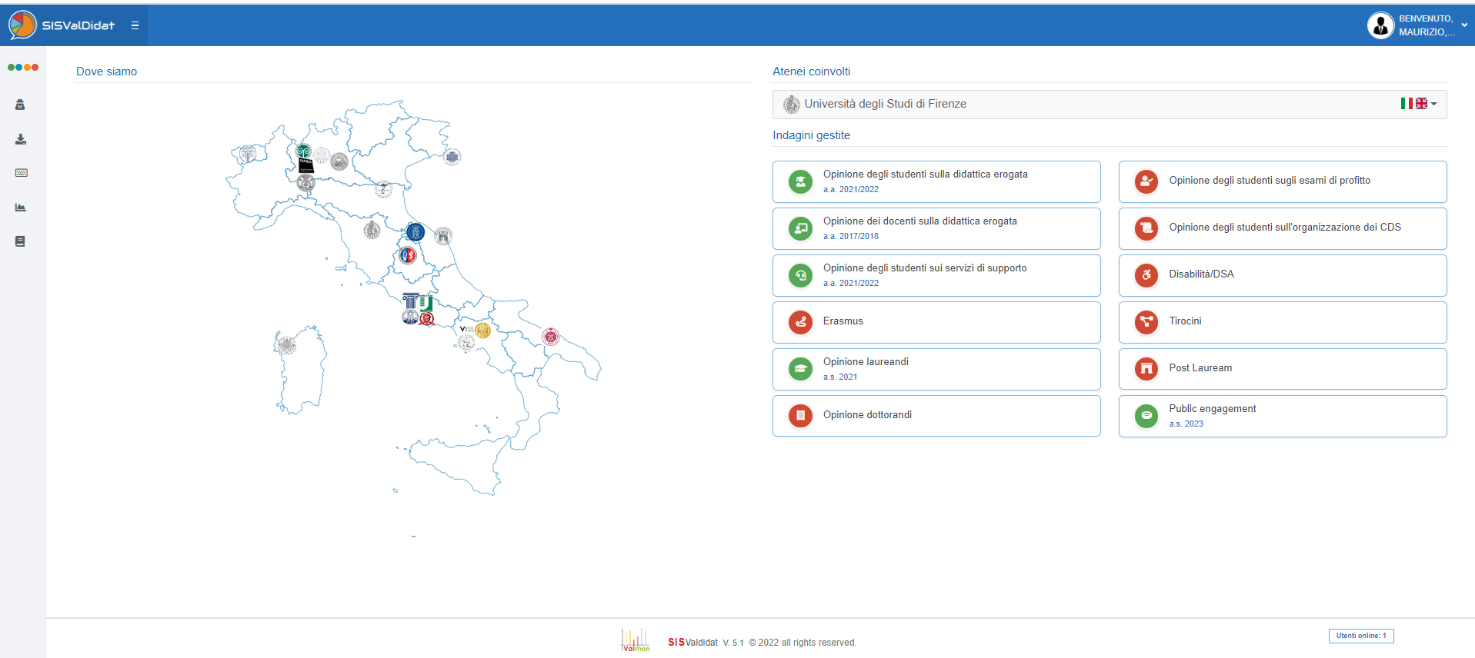The width and height of the screenshot is (1475, 658).
Task: Click the Dove siamo heading
Action: [x=107, y=71]
